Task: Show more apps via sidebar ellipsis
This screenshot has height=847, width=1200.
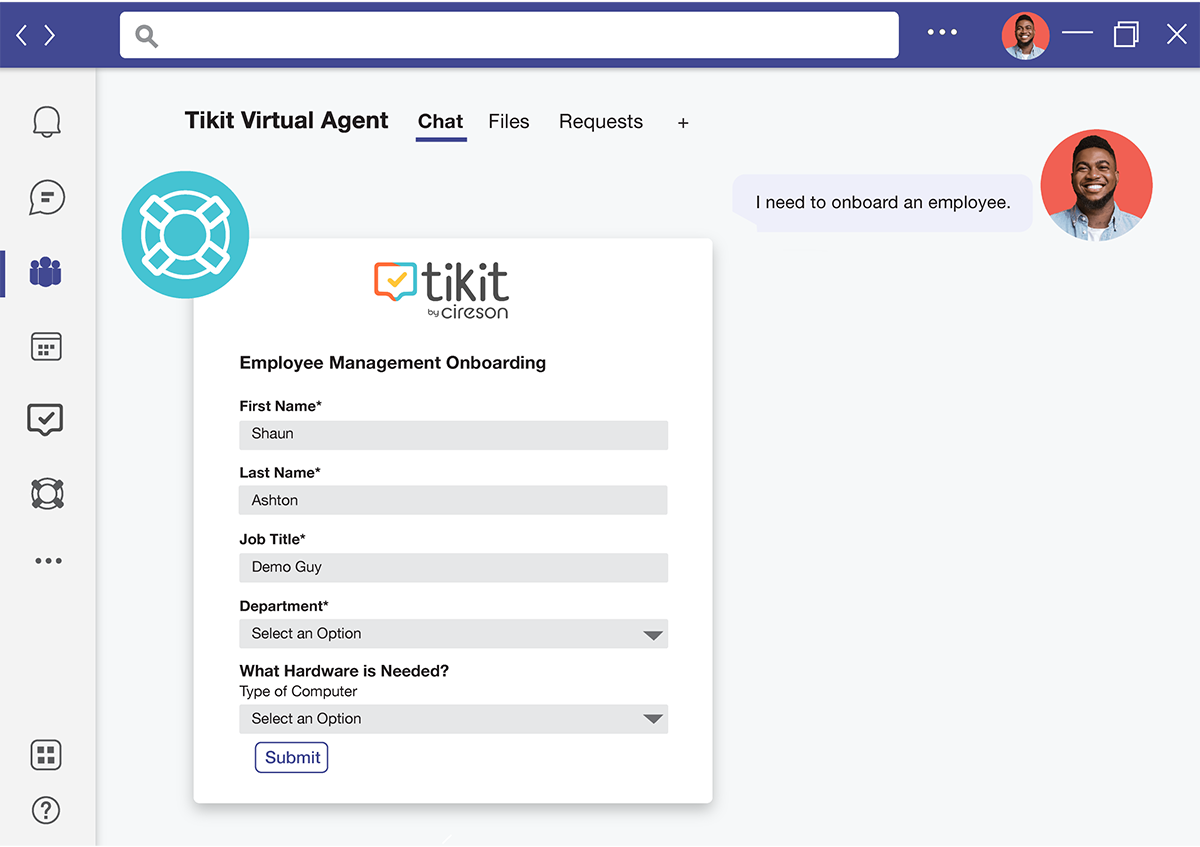Action: click(x=48, y=561)
